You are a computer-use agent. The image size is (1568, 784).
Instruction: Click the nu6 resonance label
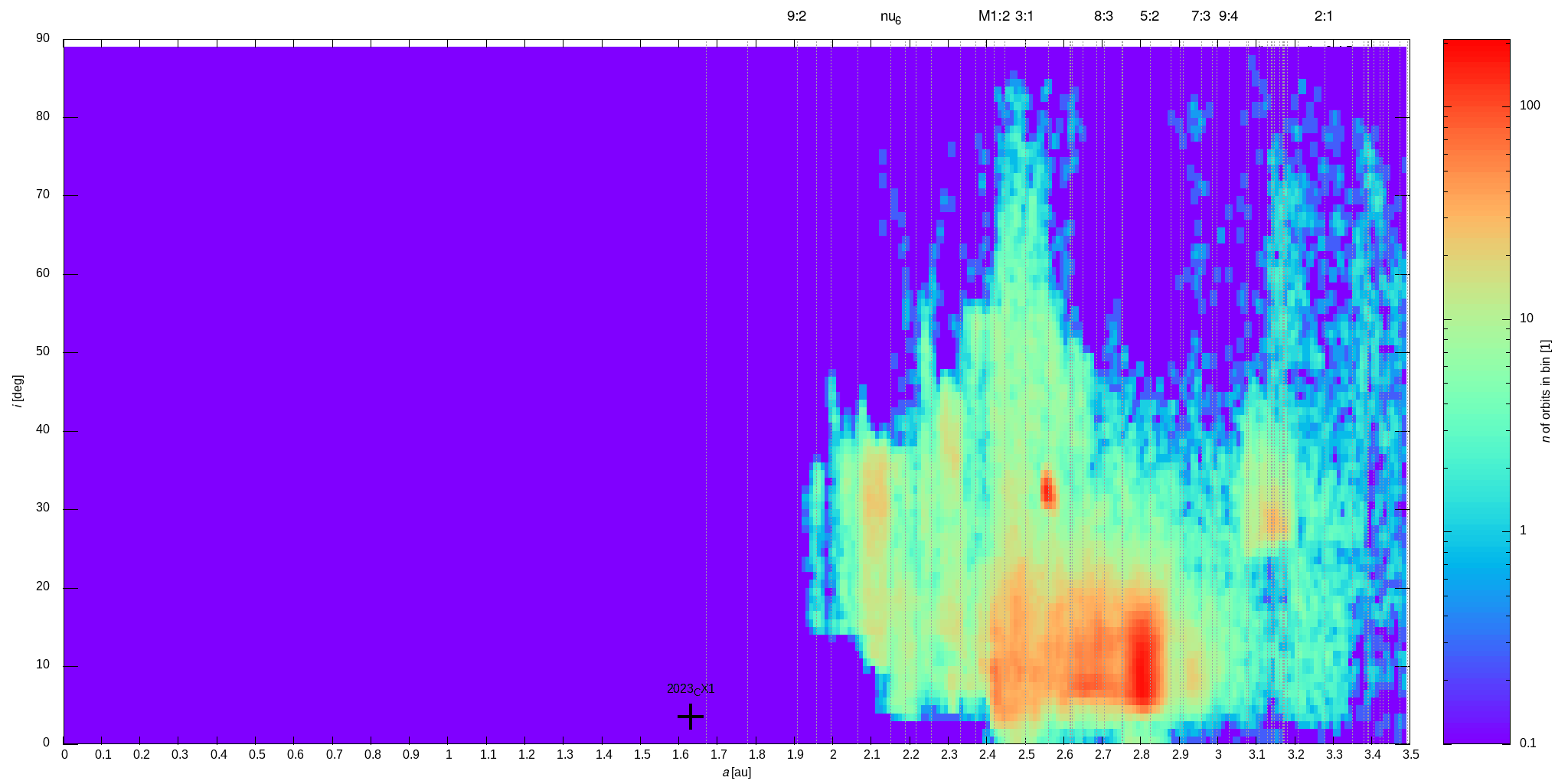(890, 18)
